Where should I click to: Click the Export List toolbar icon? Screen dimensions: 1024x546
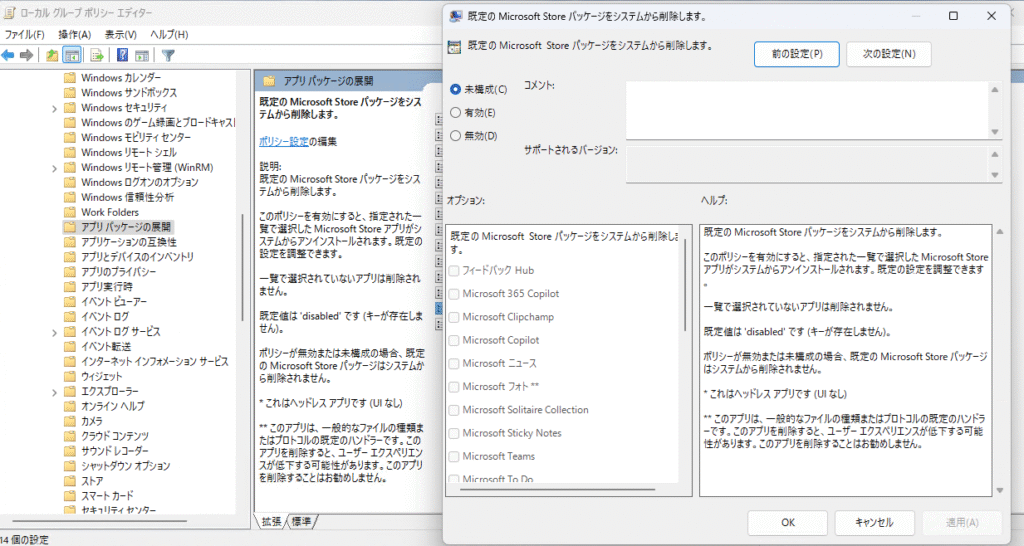97,56
